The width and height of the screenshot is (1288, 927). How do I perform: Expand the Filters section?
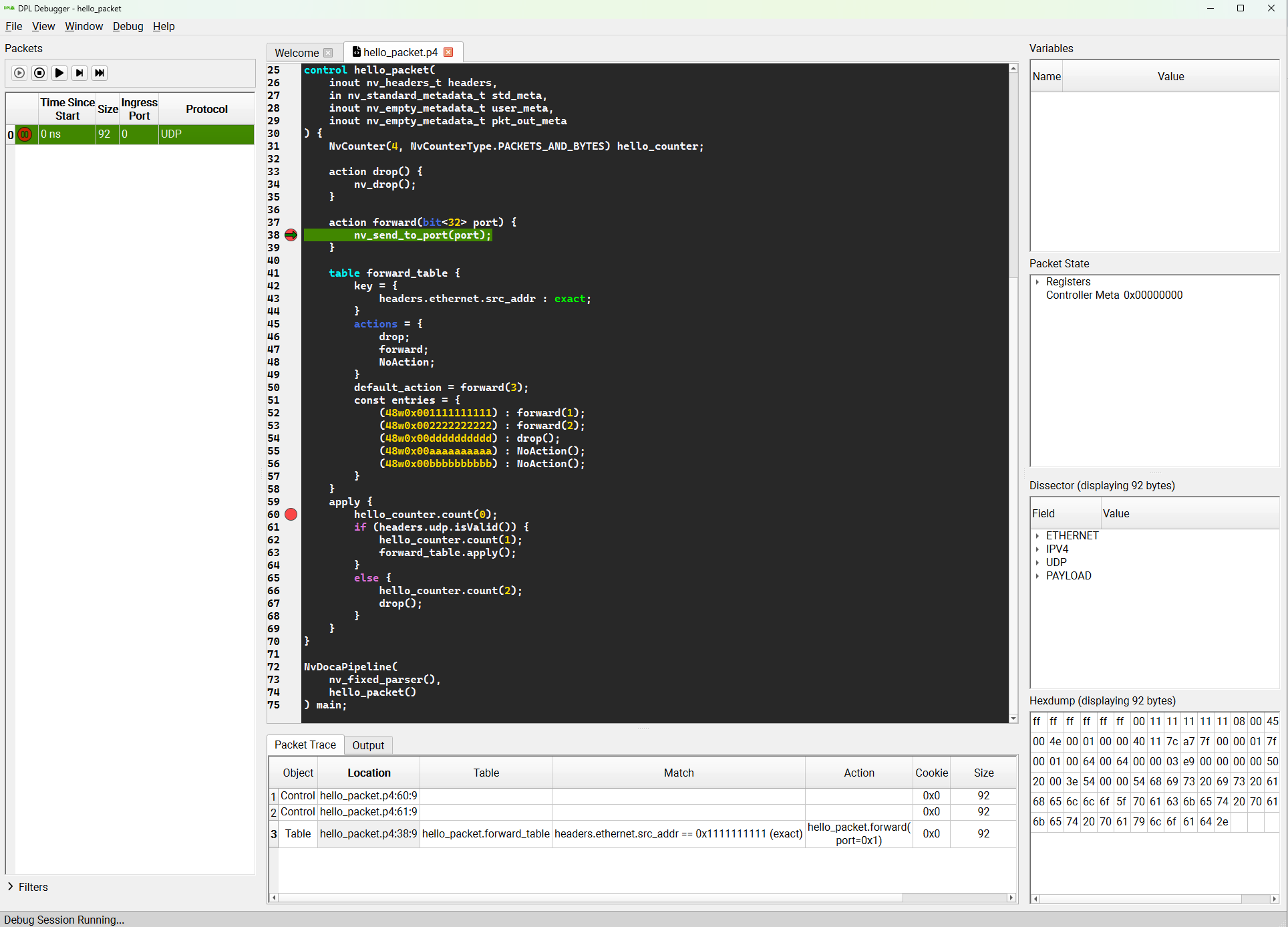click(11, 886)
